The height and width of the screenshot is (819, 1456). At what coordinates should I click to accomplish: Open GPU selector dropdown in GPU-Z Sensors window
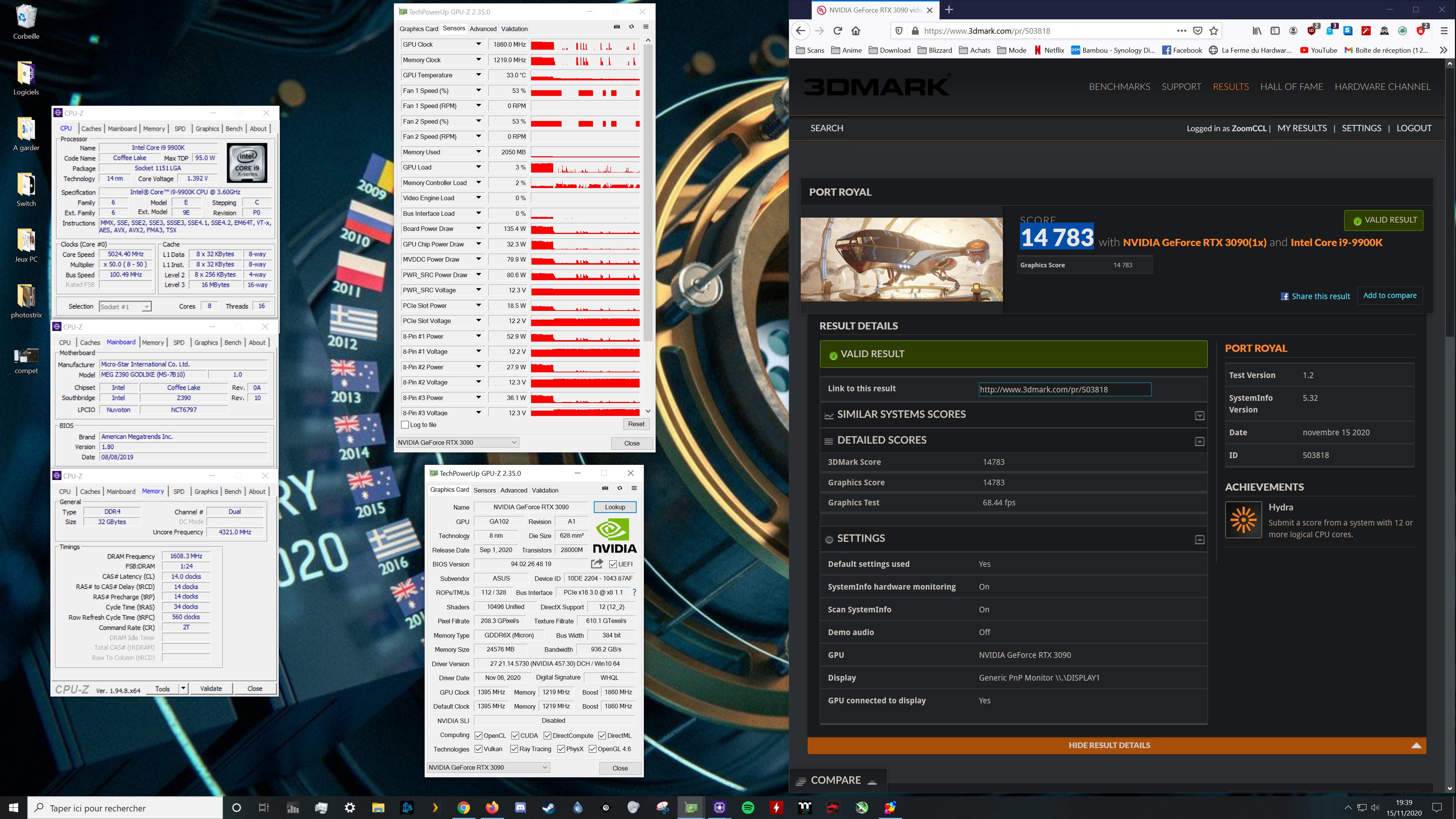457,442
